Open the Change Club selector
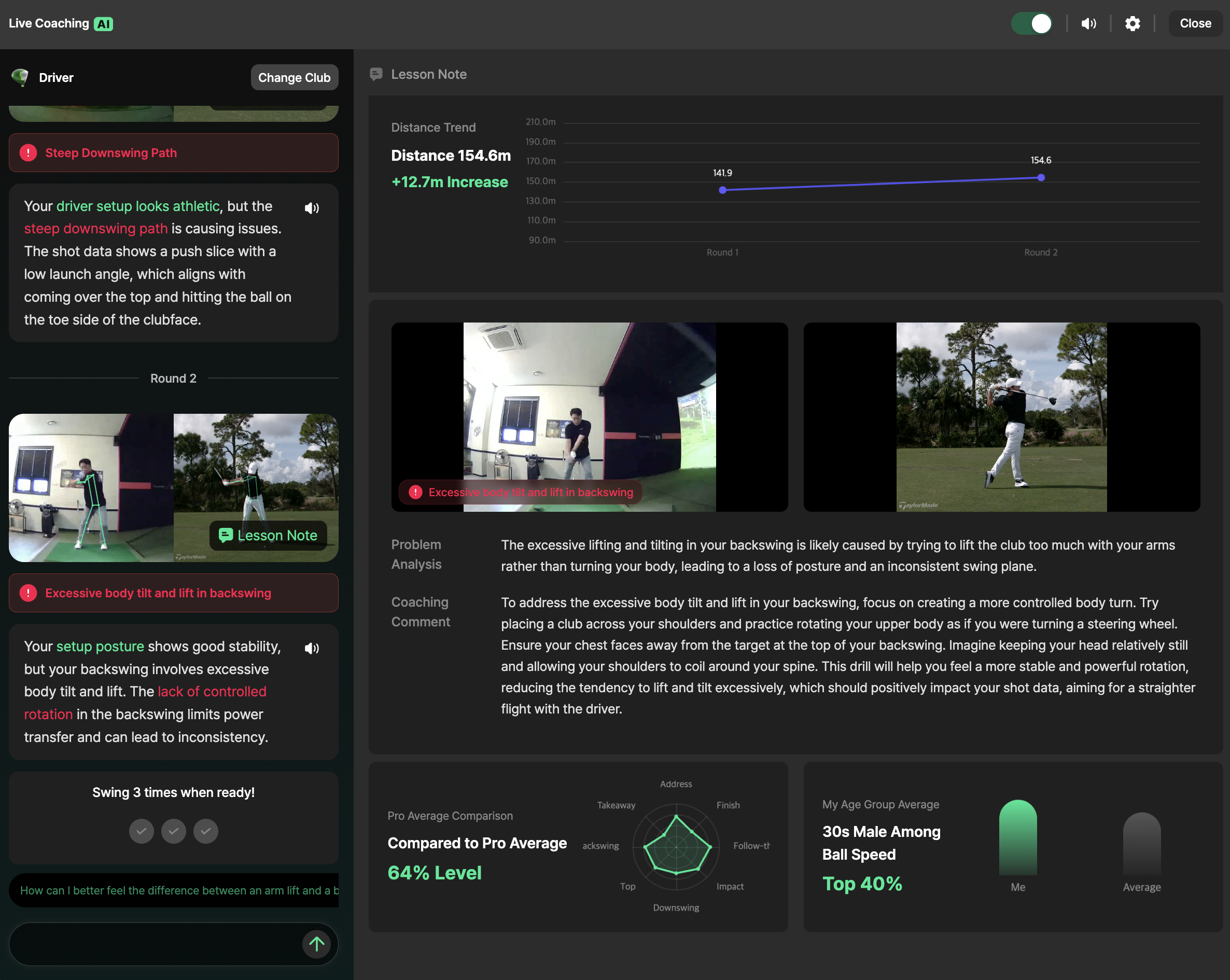This screenshot has width=1230, height=980. 294,78
